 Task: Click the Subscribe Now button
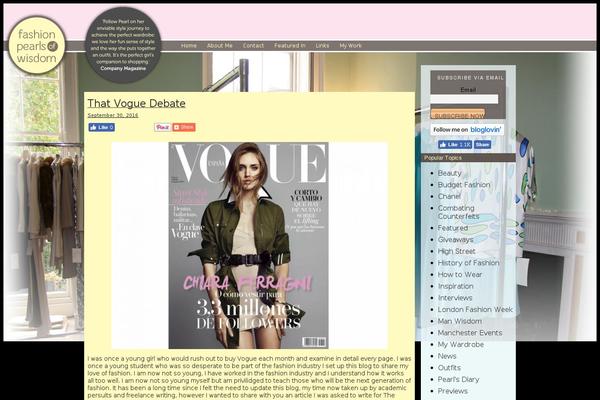[458, 114]
